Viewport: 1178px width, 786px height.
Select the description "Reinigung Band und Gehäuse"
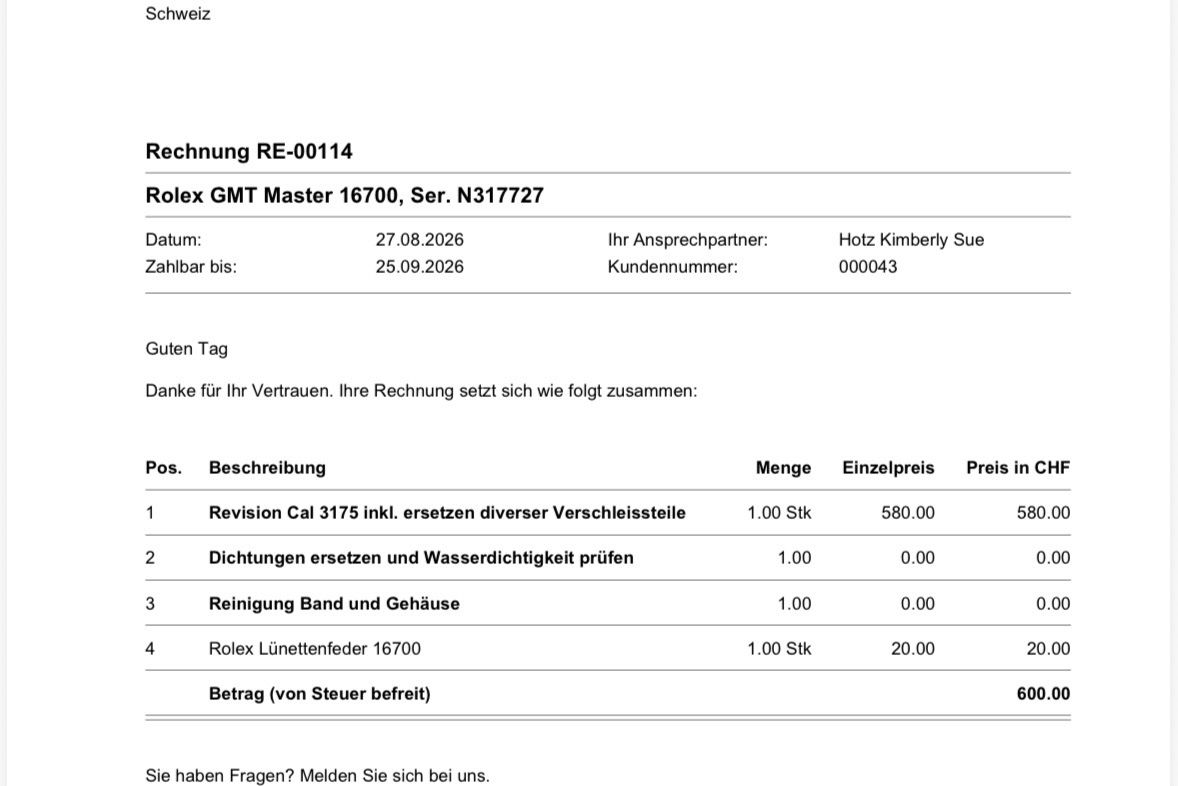pos(334,603)
